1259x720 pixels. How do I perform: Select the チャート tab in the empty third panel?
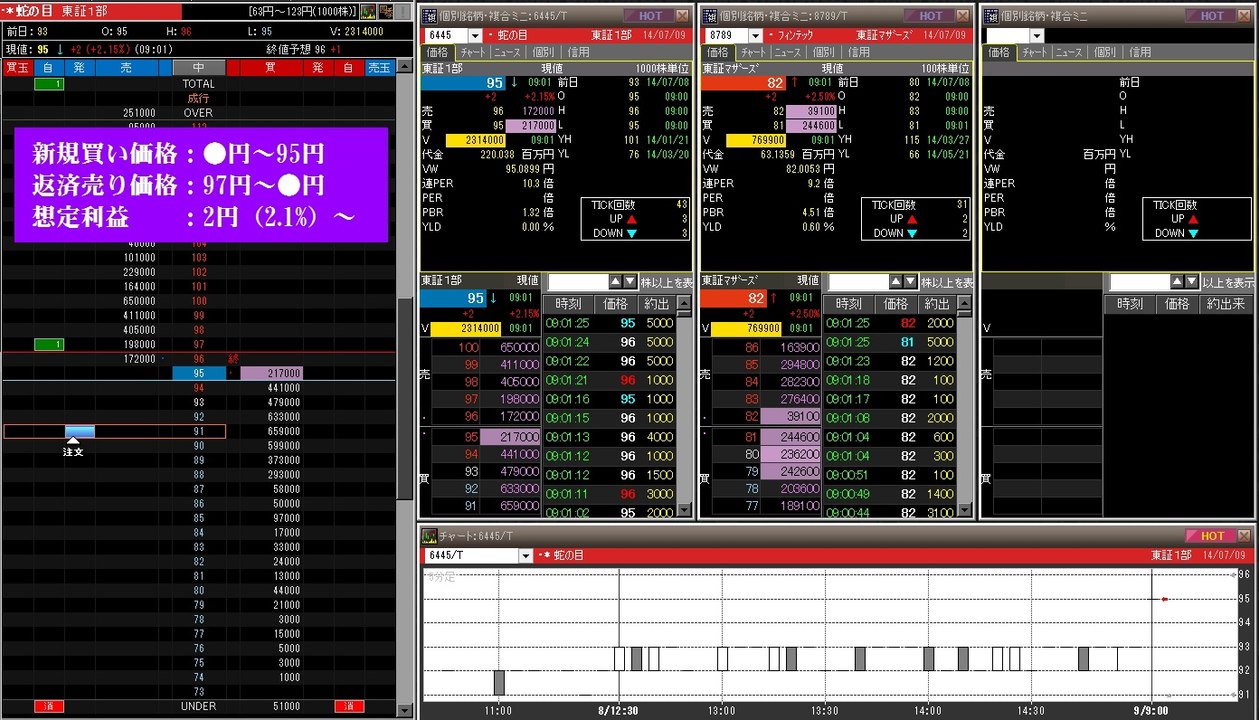(1035, 52)
